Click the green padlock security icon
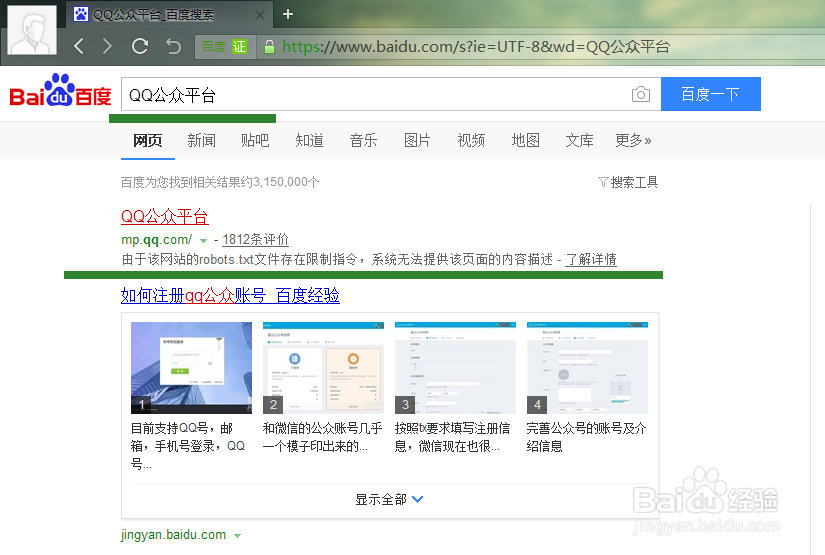 (269, 47)
